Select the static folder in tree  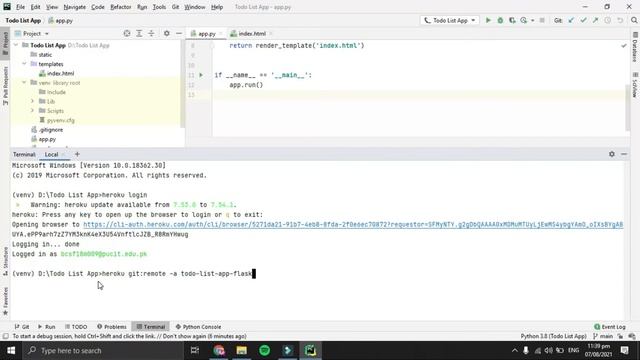pyautogui.click(x=45, y=54)
